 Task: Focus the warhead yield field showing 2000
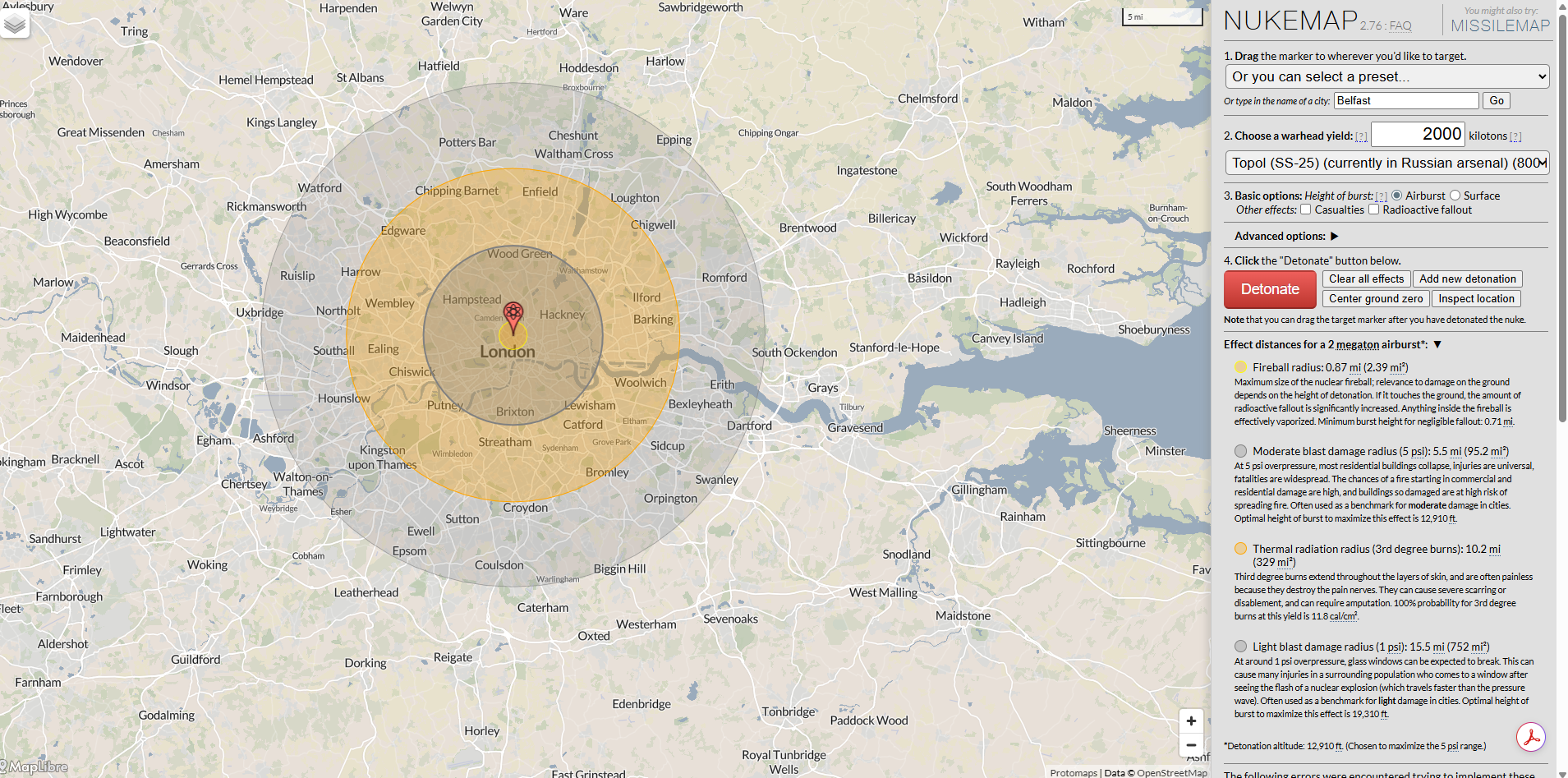click(x=1419, y=135)
